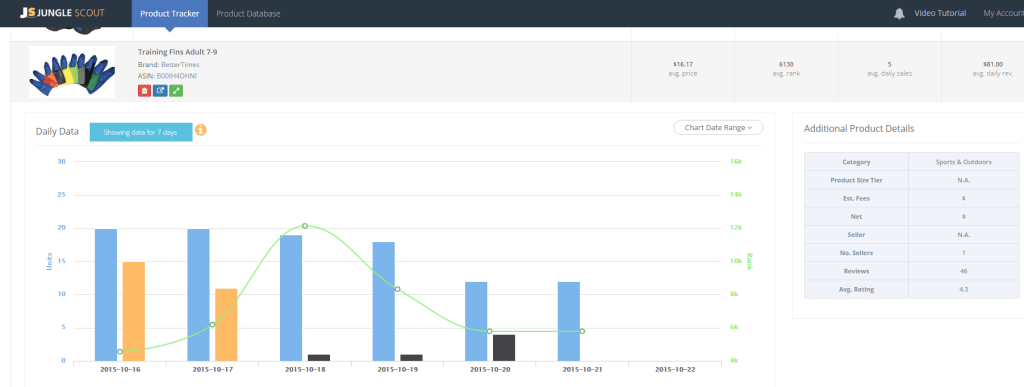Click the rank line point on 2015-10-19

tap(397, 289)
